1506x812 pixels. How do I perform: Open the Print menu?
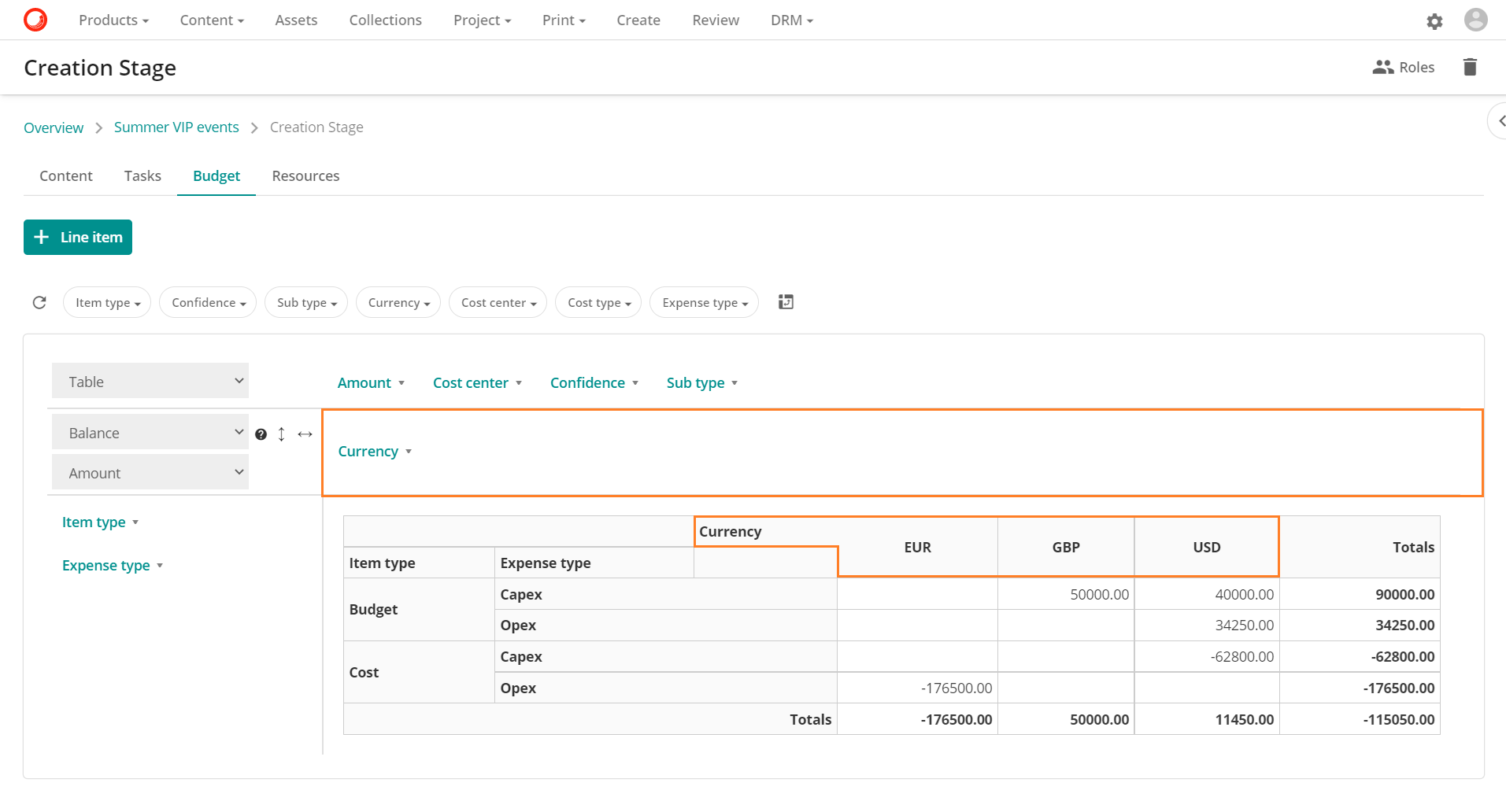(564, 20)
